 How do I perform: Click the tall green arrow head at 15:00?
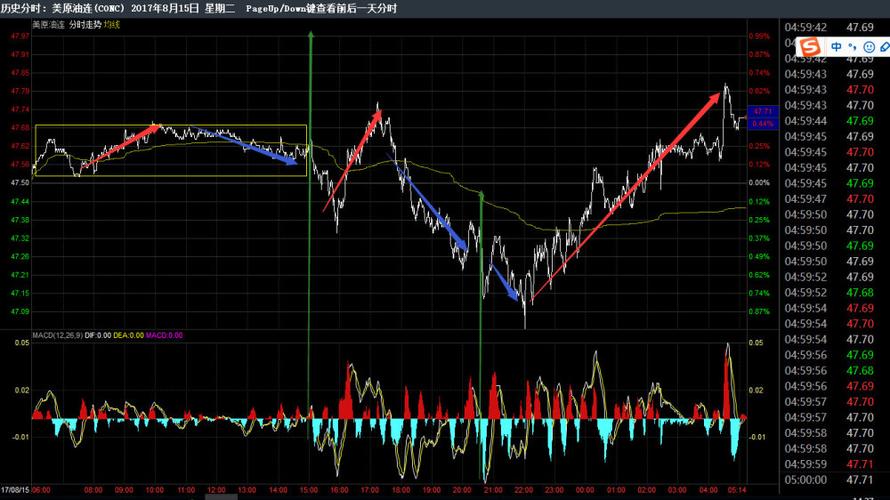[x=310, y=36]
